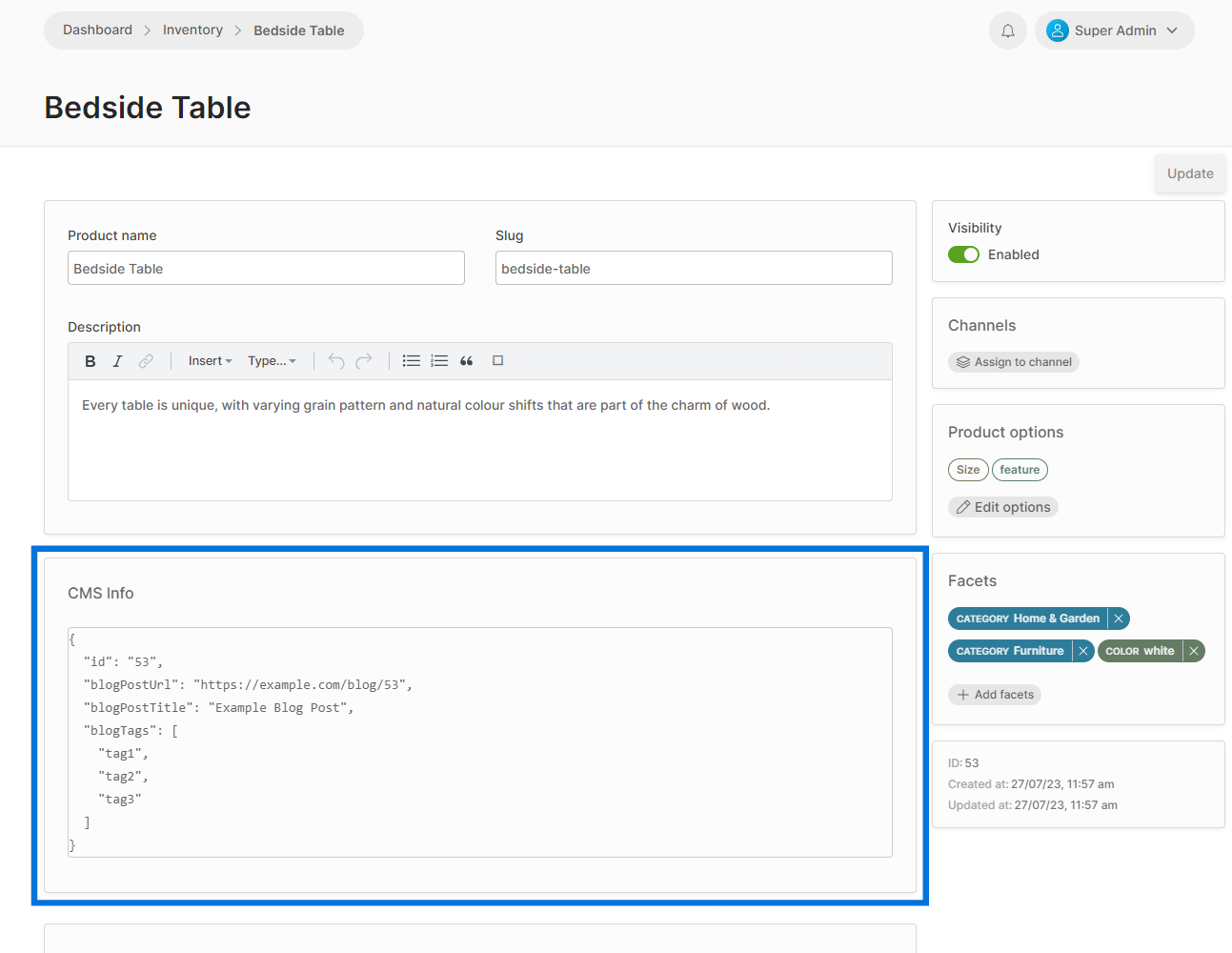1232x953 pixels.
Task: Undo the last description edit
Action: pos(335,360)
